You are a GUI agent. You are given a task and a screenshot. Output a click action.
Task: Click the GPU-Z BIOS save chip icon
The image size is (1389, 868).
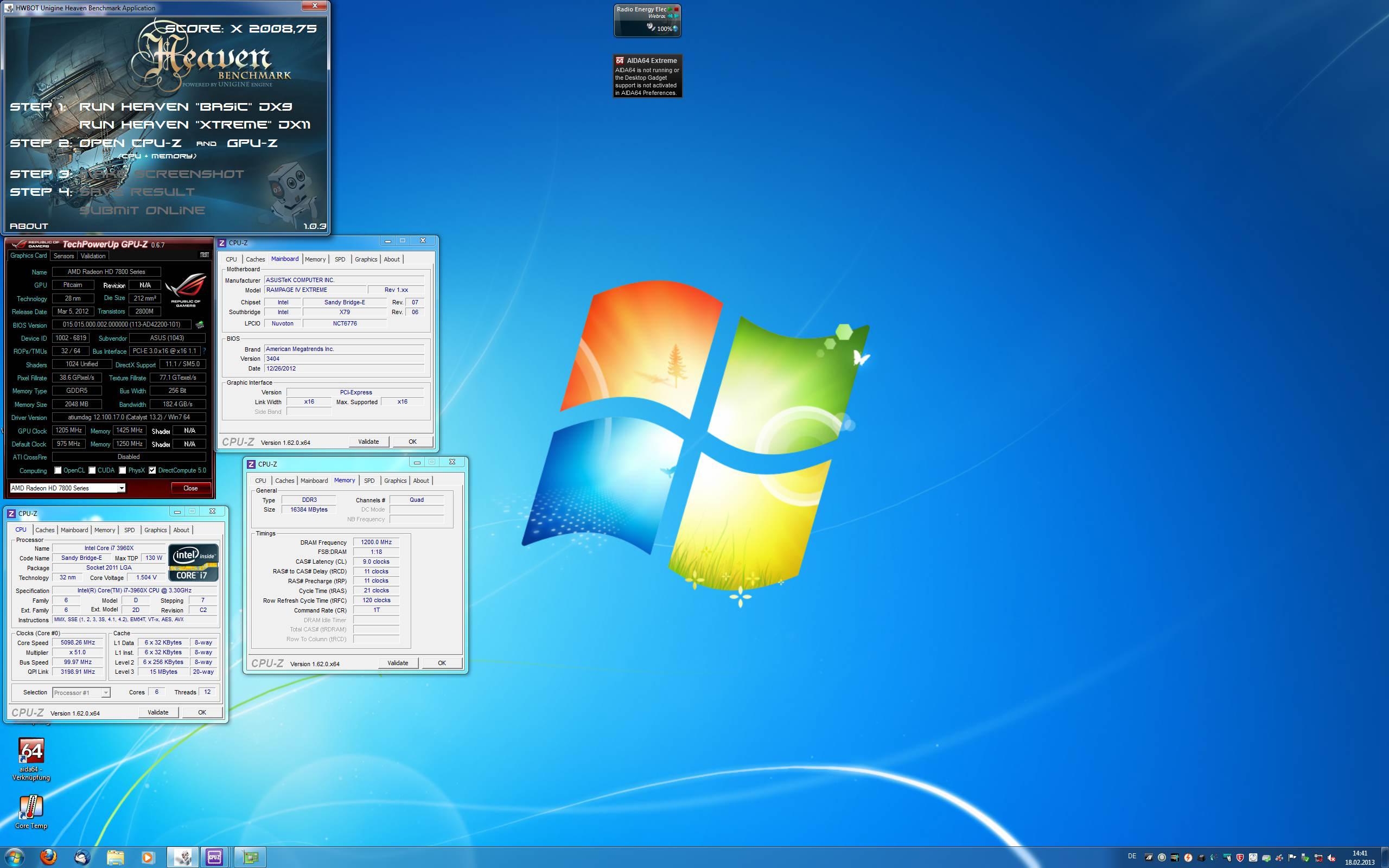point(200,325)
